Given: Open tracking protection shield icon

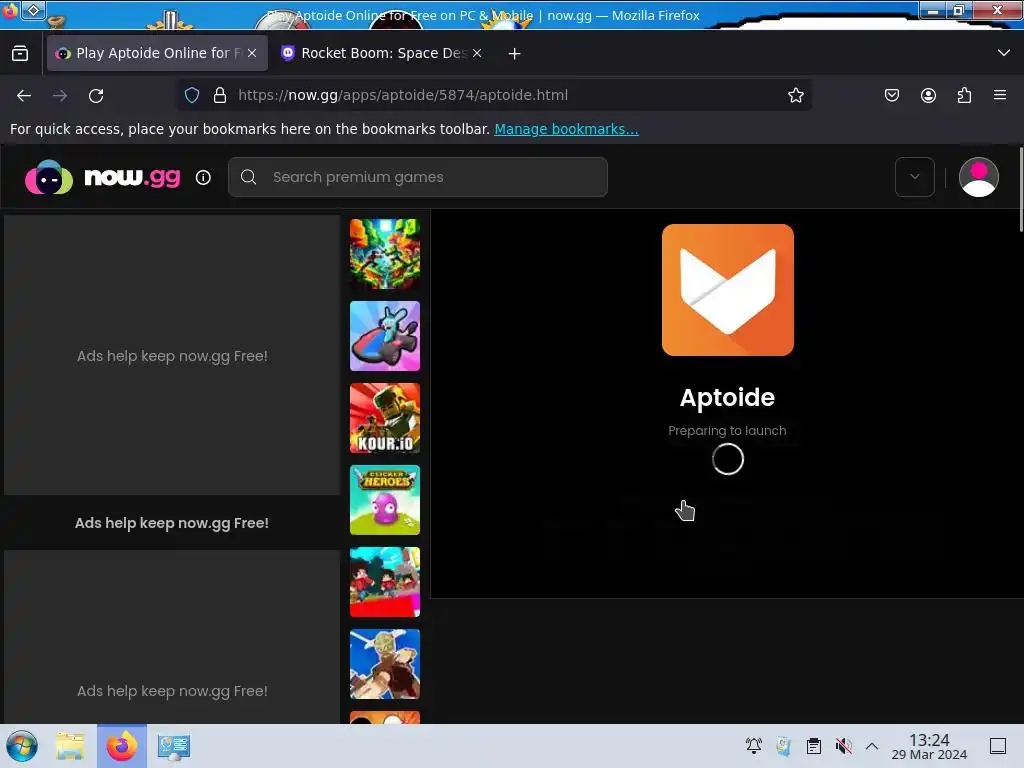Looking at the screenshot, I should 192,95.
